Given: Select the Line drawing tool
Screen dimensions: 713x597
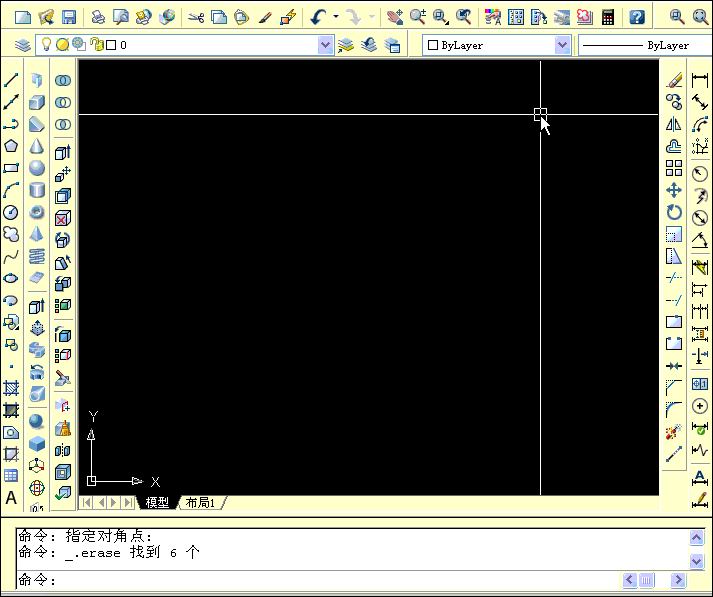Looking at the screenshot, I should point(11,80).
